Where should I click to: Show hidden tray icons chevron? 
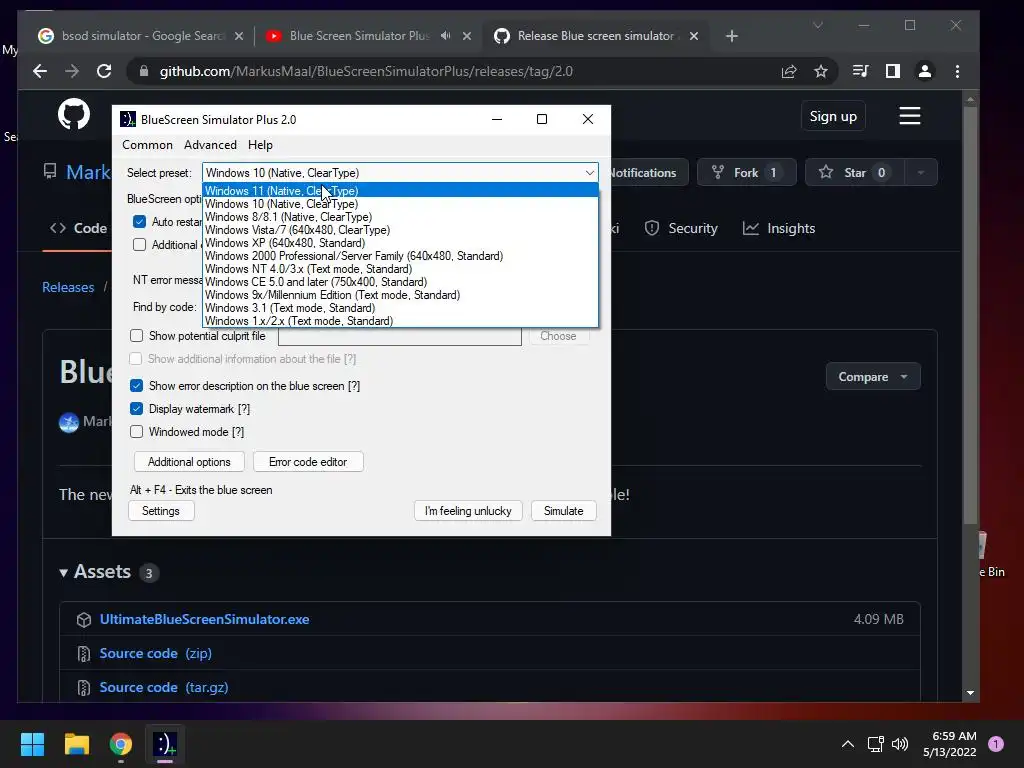point(848,744)
